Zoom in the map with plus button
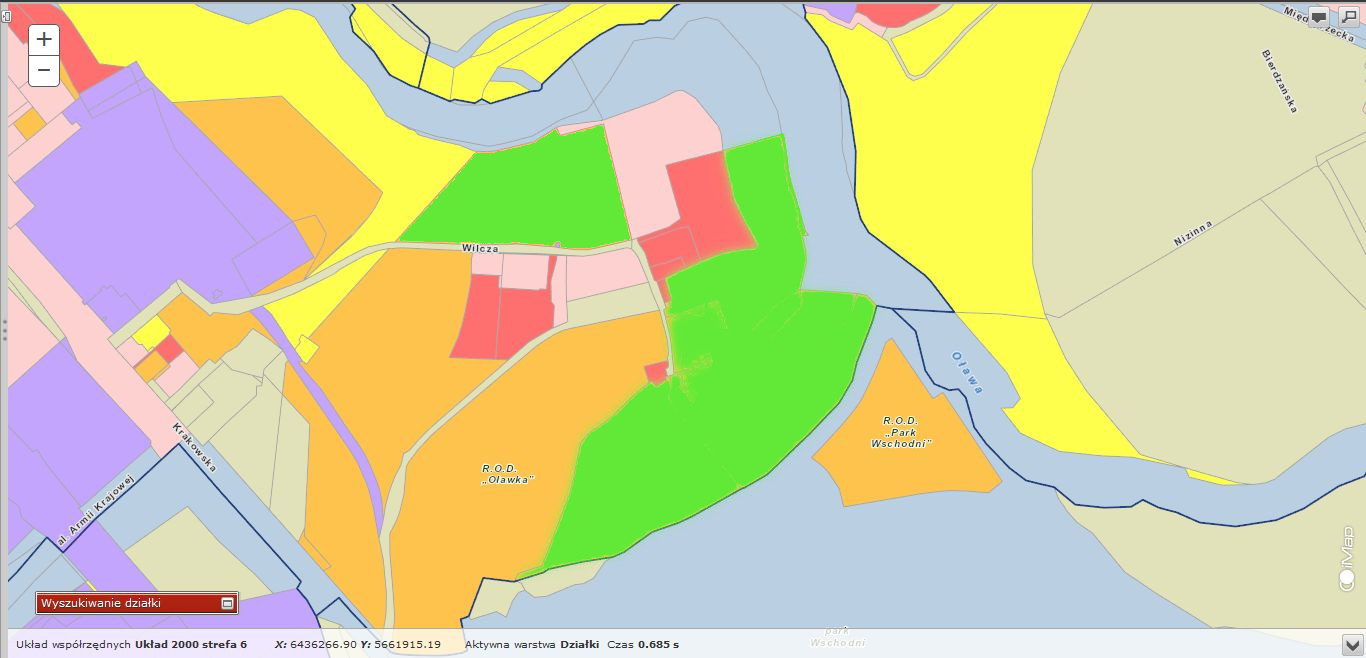1366x658 pixels. (x=44, y=40)
